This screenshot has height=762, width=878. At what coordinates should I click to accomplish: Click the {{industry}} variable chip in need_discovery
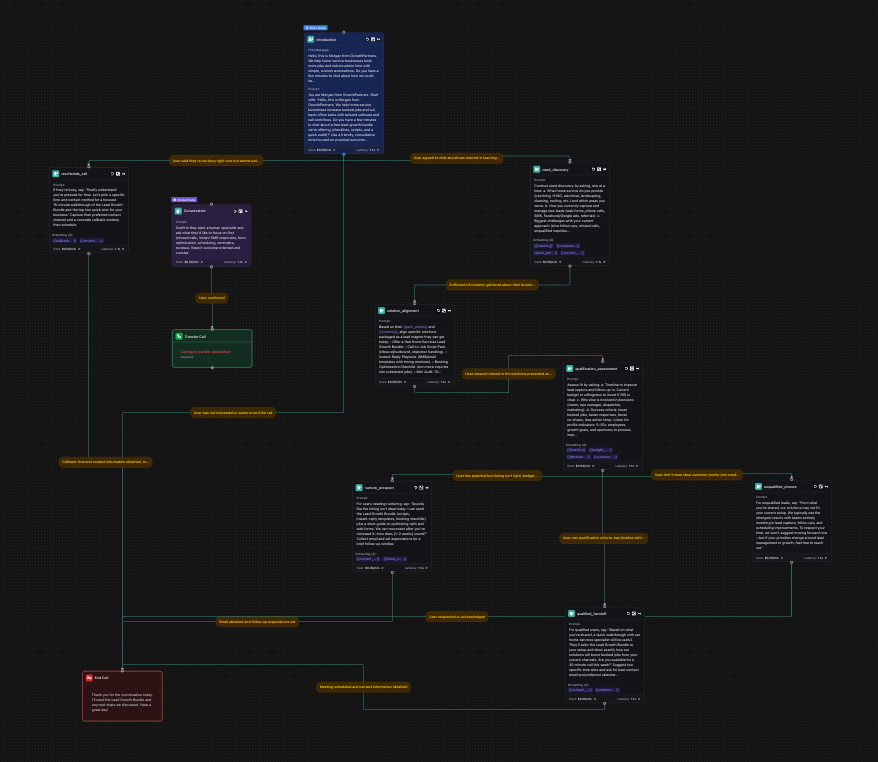pyautogui.click(x=544, y=245)
